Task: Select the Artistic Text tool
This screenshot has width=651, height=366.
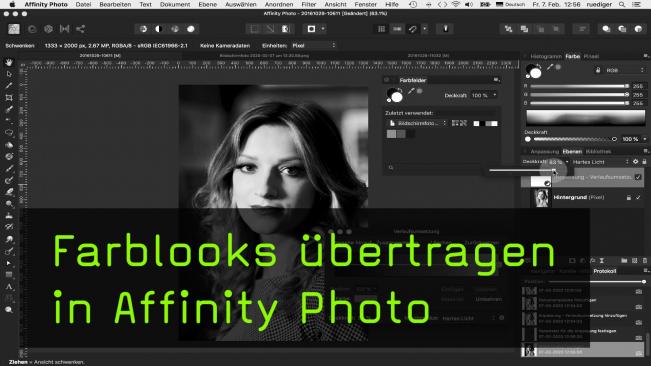Action: (x=9, y=286)
